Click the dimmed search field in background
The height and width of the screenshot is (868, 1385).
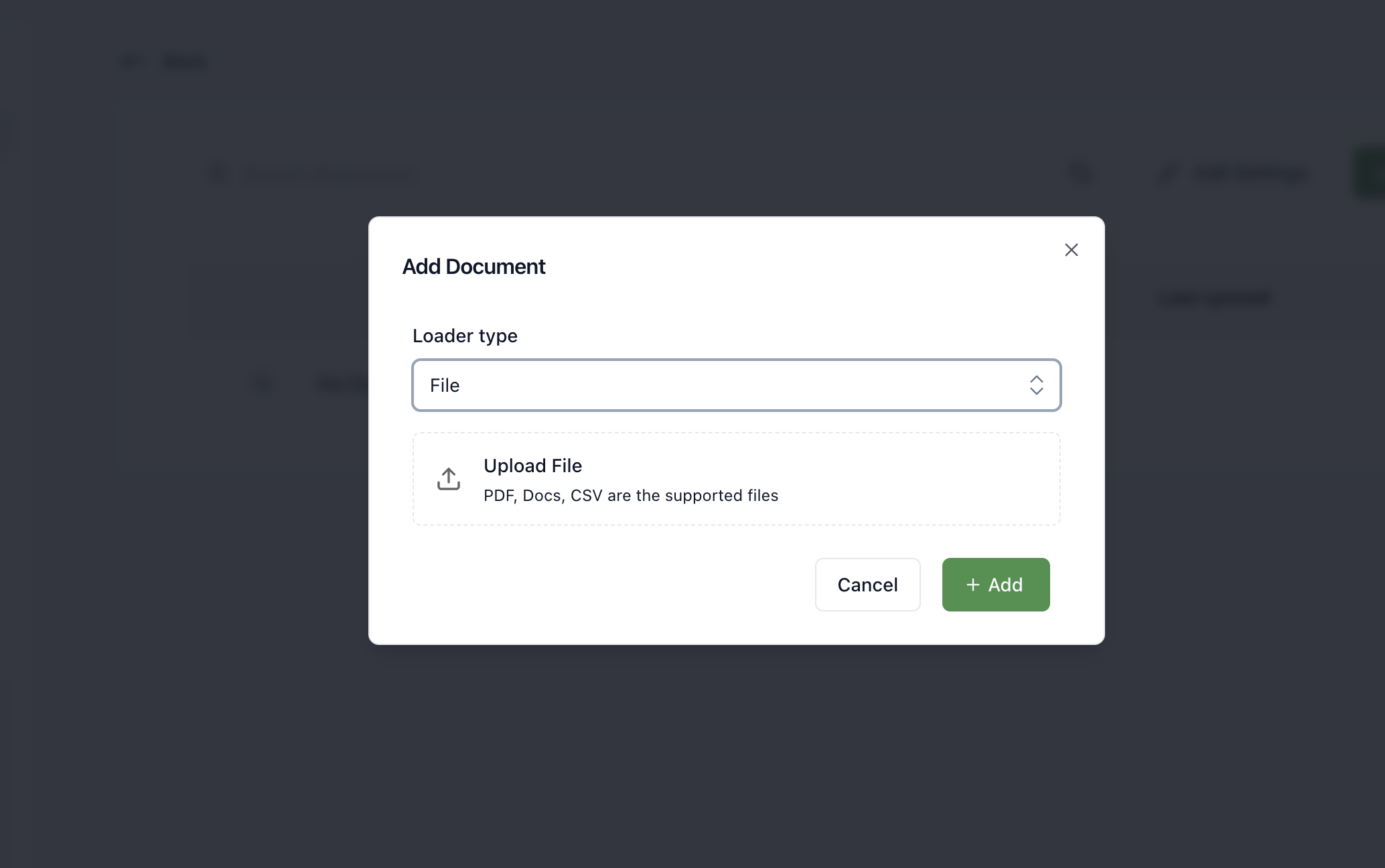(x=328, y=173)
